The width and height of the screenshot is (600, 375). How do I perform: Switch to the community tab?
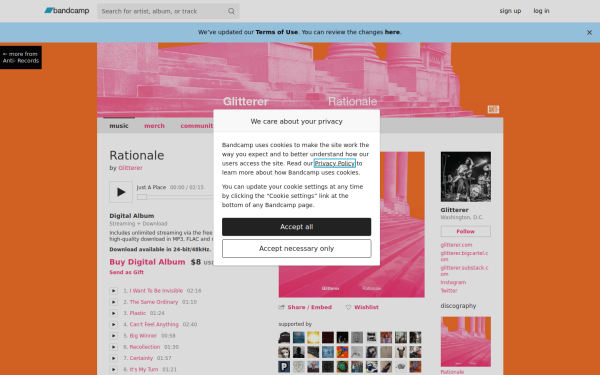click(197, 126)
